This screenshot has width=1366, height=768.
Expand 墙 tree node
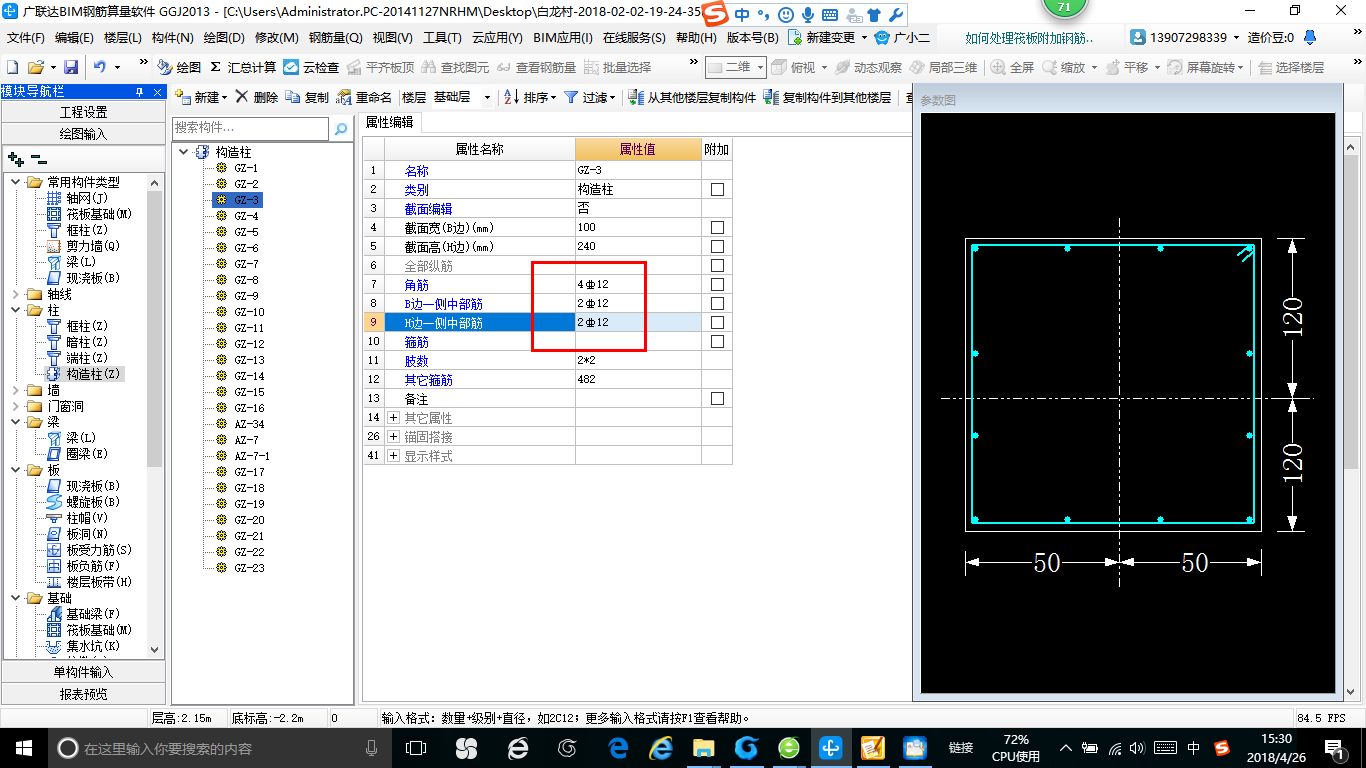click(15, 390)
